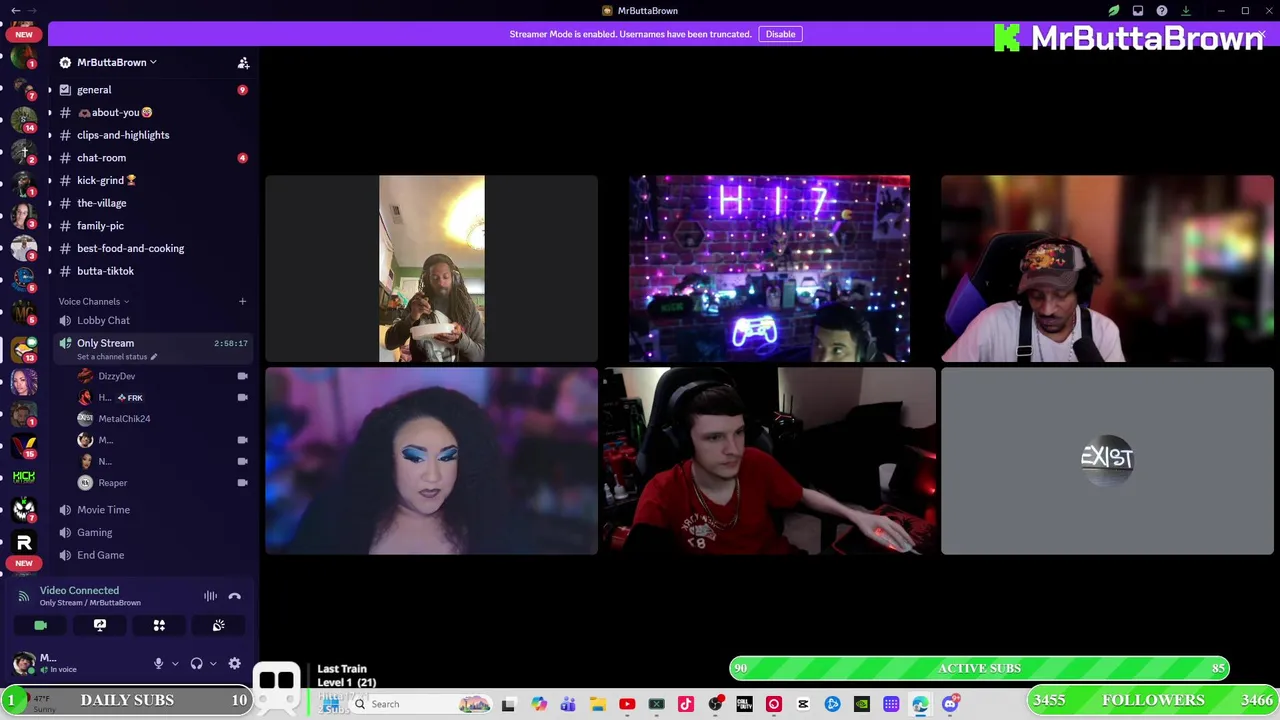
Task: Focus the neon H17 room video
Action: [769, 268]
